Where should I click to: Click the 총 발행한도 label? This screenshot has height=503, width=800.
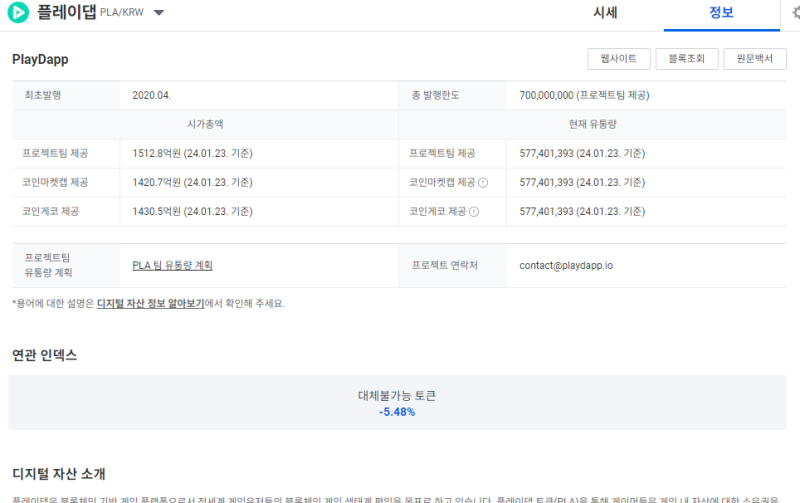tap(435, 95)
